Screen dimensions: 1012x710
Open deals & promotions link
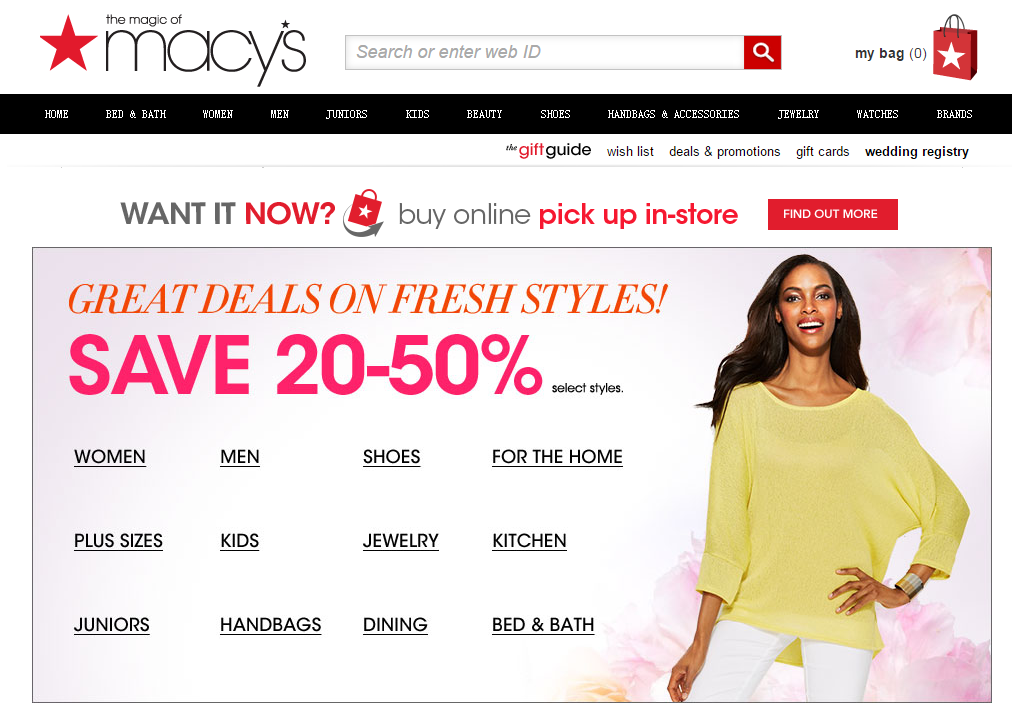pyautogui.click(x=724, y=152)
